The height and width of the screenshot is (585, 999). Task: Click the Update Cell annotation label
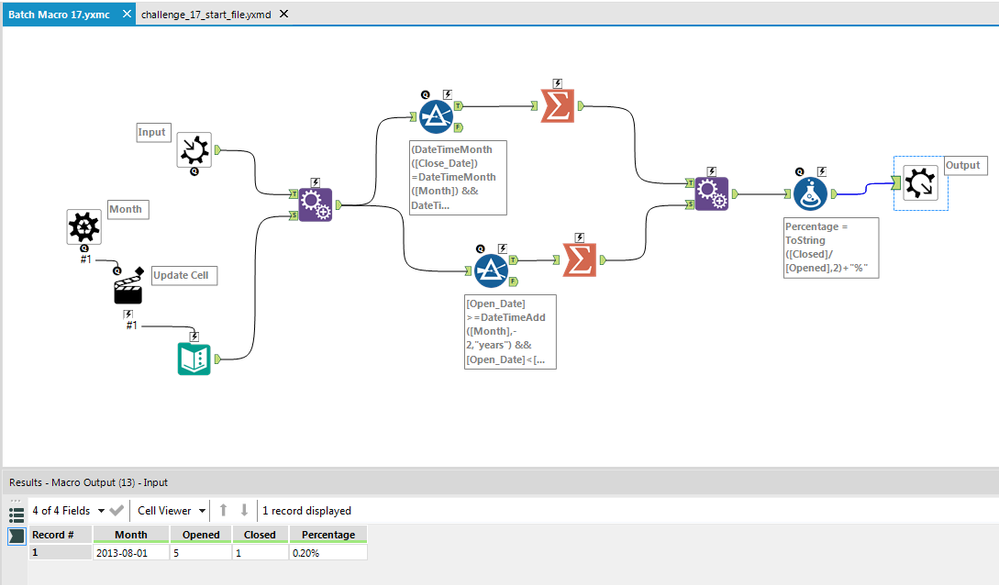[x=183, y=275]
